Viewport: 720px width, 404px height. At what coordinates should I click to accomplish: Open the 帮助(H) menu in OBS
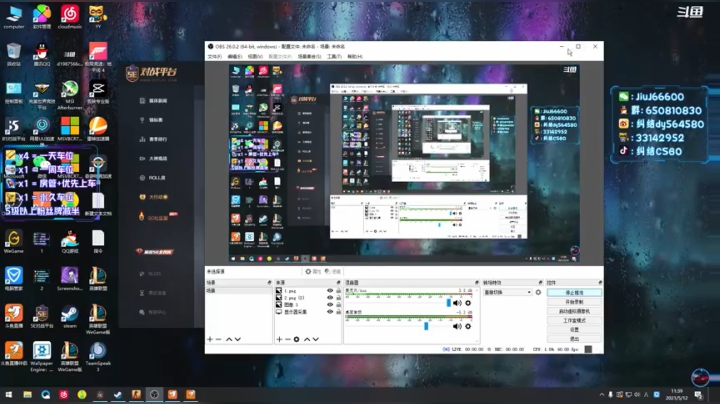(354, 56)
